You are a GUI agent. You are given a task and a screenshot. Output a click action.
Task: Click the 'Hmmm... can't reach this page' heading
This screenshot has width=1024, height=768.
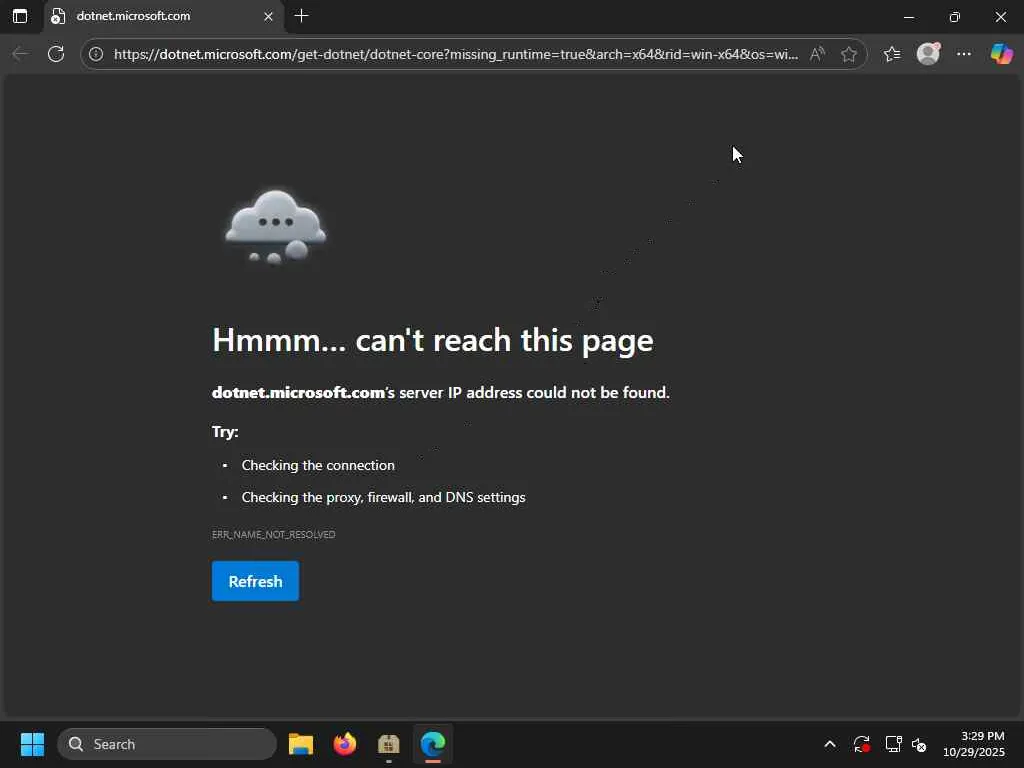click(432, 340)
